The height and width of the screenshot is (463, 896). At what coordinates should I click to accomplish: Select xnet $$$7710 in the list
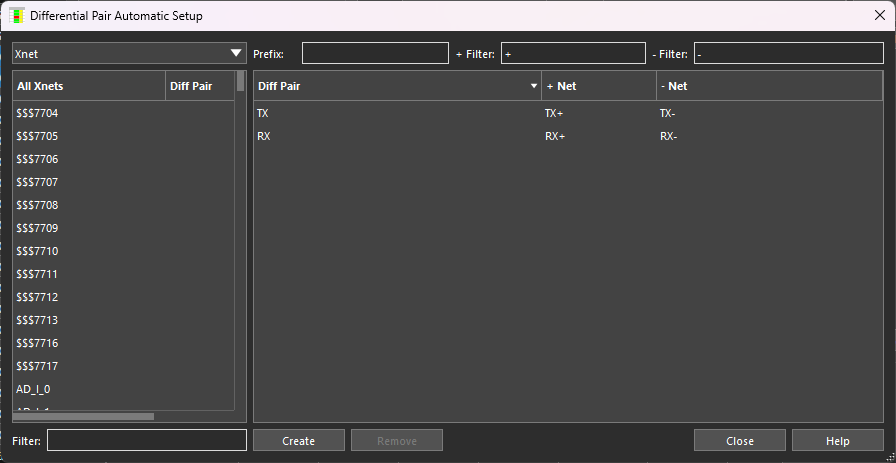[38, 252]
